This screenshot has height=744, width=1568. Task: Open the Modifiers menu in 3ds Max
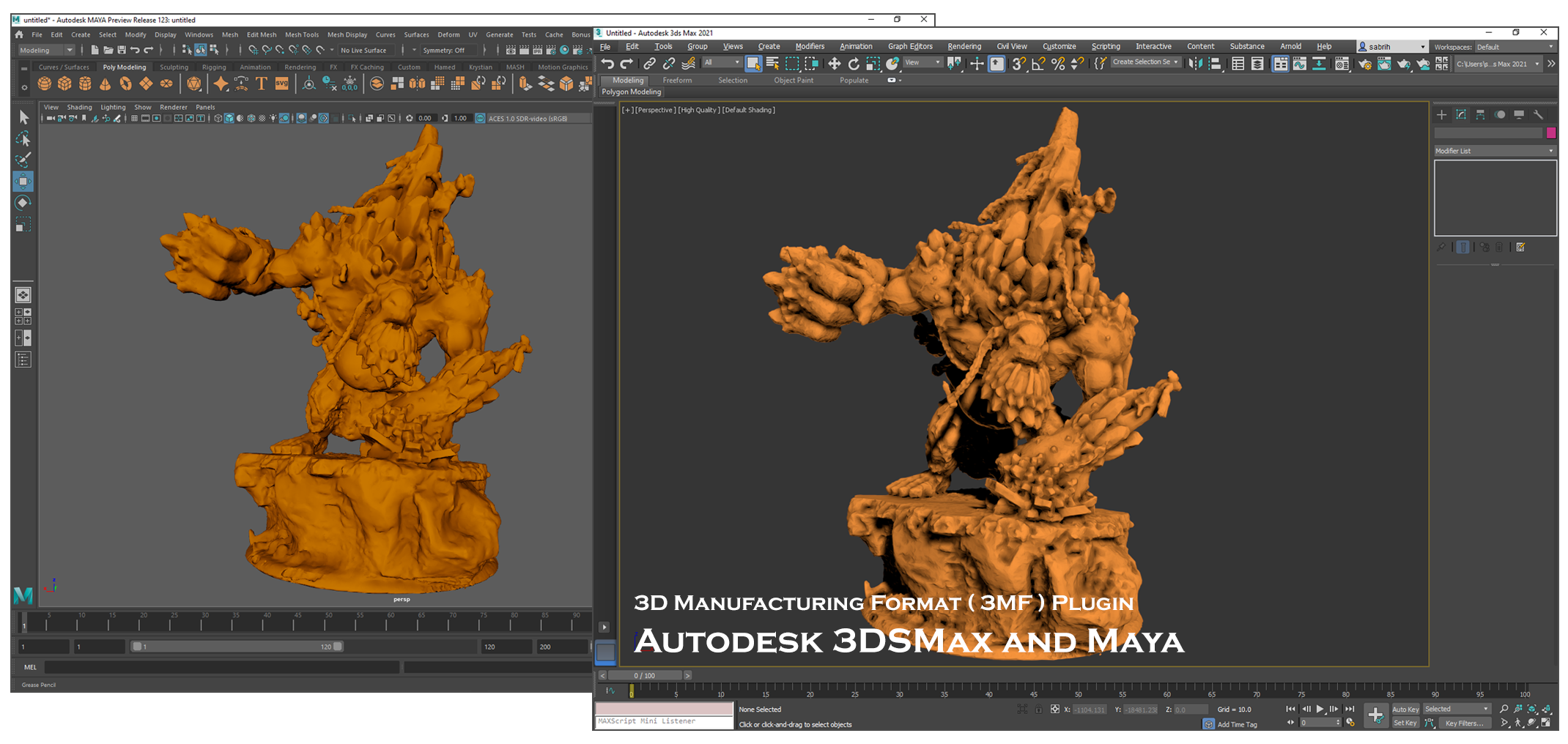click(x=810, y=46)
